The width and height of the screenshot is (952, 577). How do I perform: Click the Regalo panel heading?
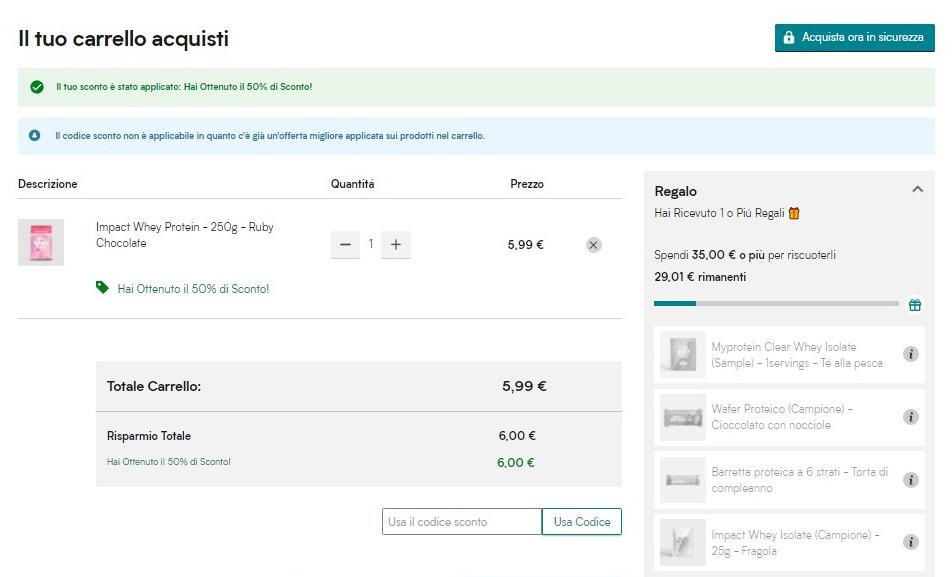click(x=676, y=191)
